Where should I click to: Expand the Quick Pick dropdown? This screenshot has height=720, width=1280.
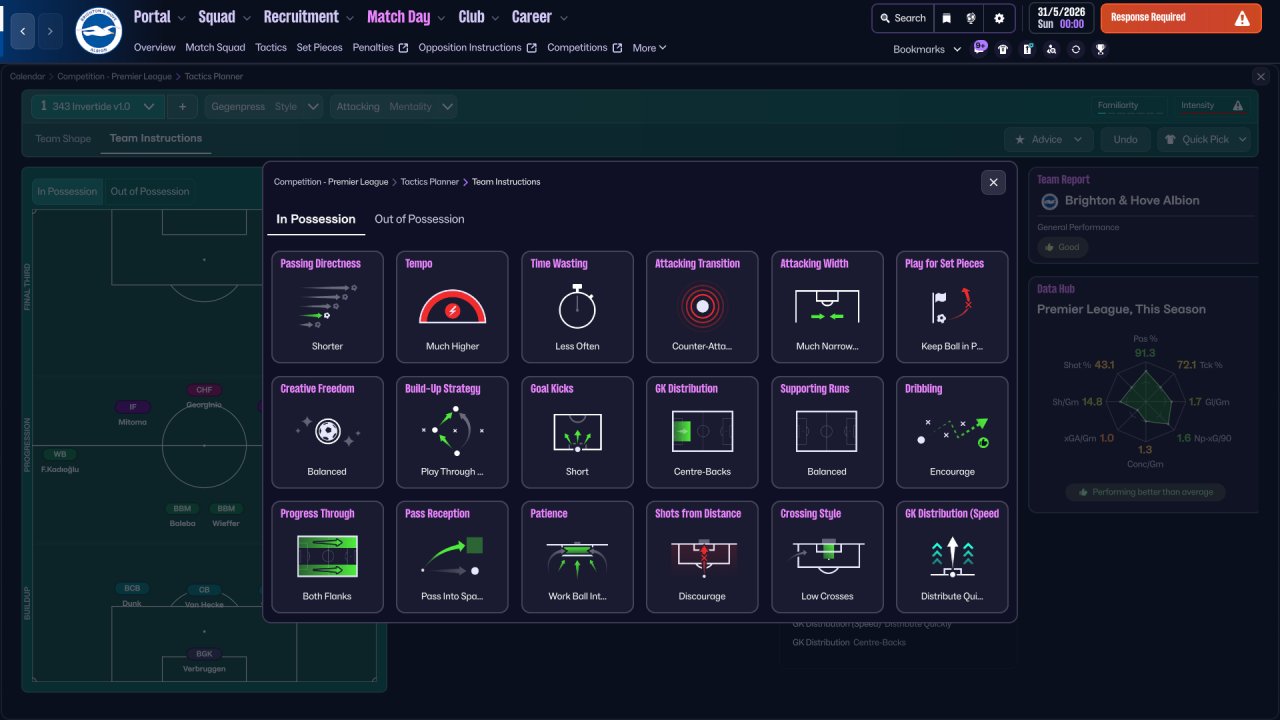click(1204, 140)
